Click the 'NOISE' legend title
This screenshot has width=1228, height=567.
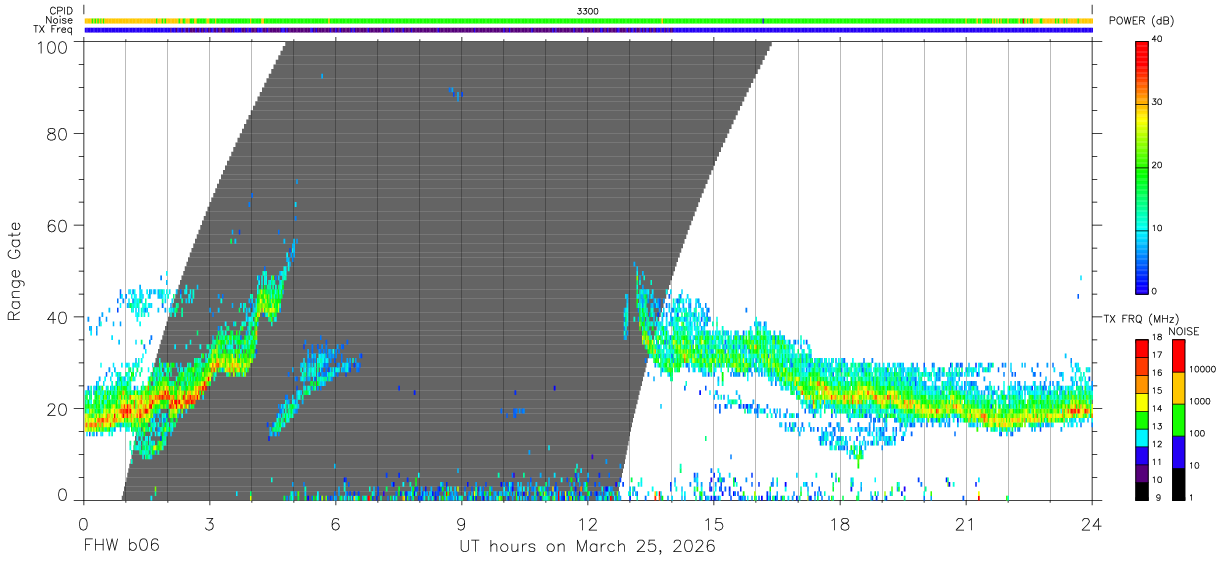pyautogui.click(x=1183, y=331)
